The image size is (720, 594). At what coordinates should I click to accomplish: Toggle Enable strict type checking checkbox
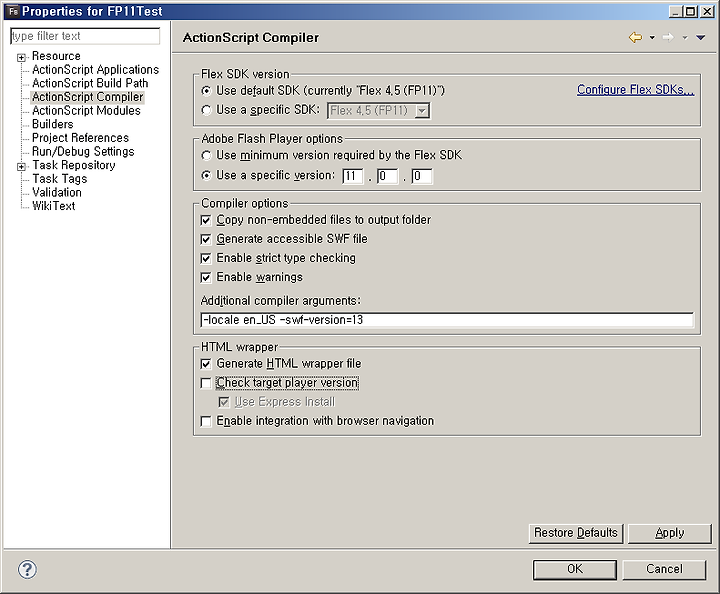pyautogui.click(x=206, y=258)
